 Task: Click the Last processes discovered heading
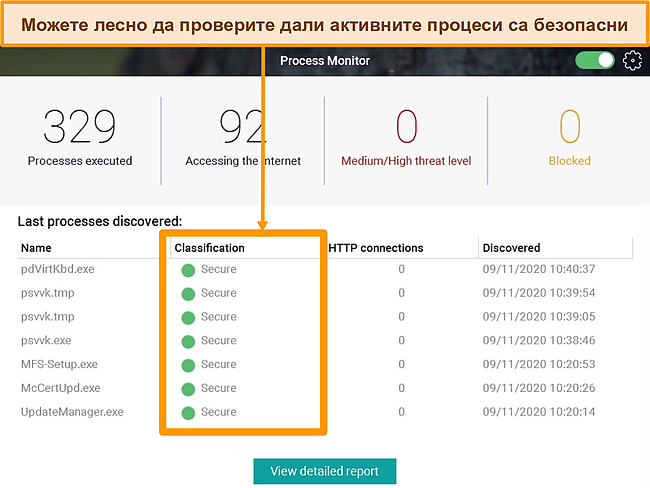click(x=100, y=221)
